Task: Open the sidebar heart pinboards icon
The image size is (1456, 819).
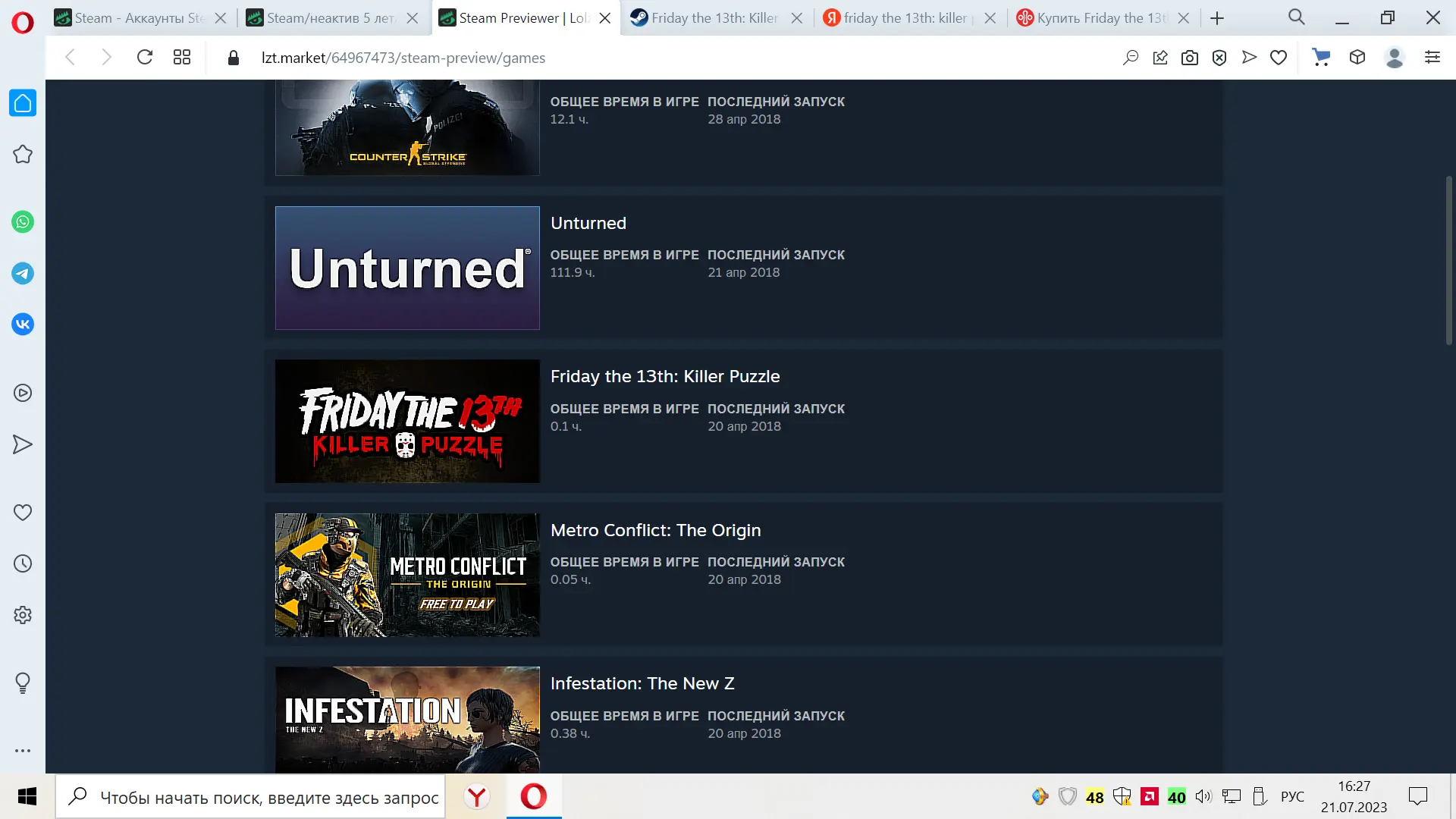Action: (23, 513)
